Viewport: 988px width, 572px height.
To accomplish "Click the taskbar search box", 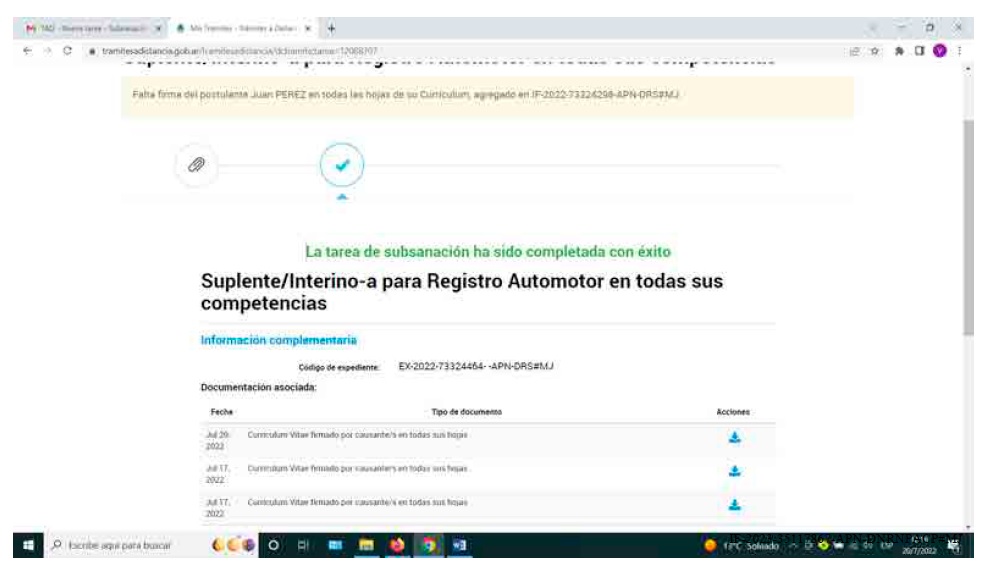I will [126, 545].
